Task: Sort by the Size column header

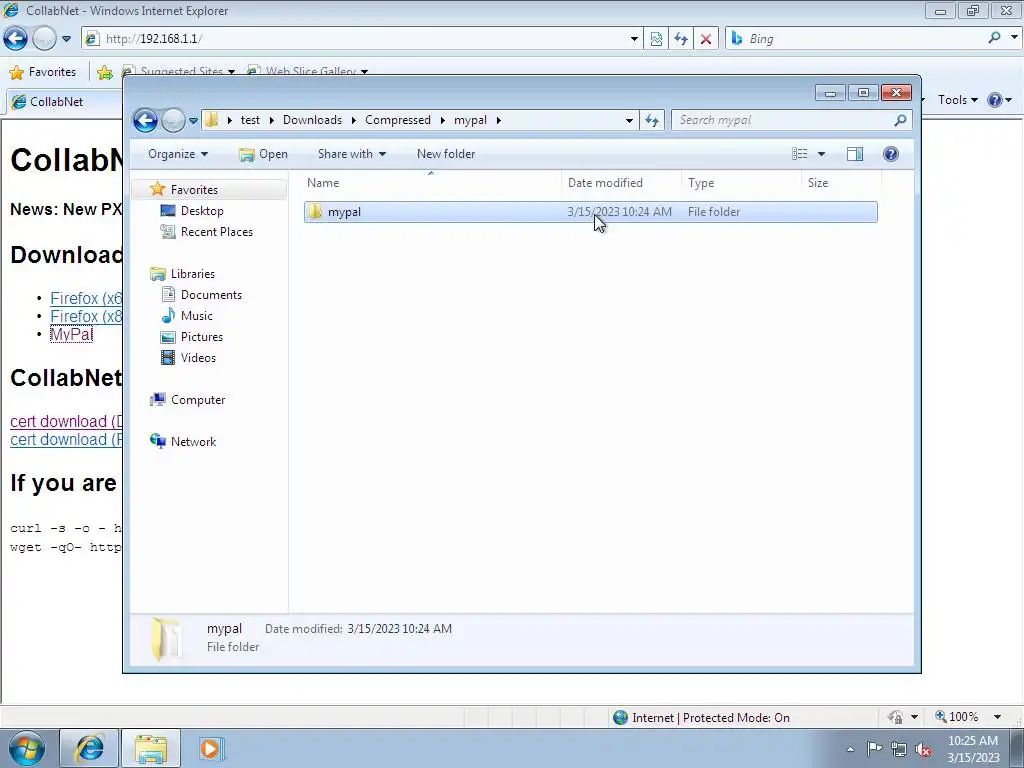Action: tap(840, 183)
